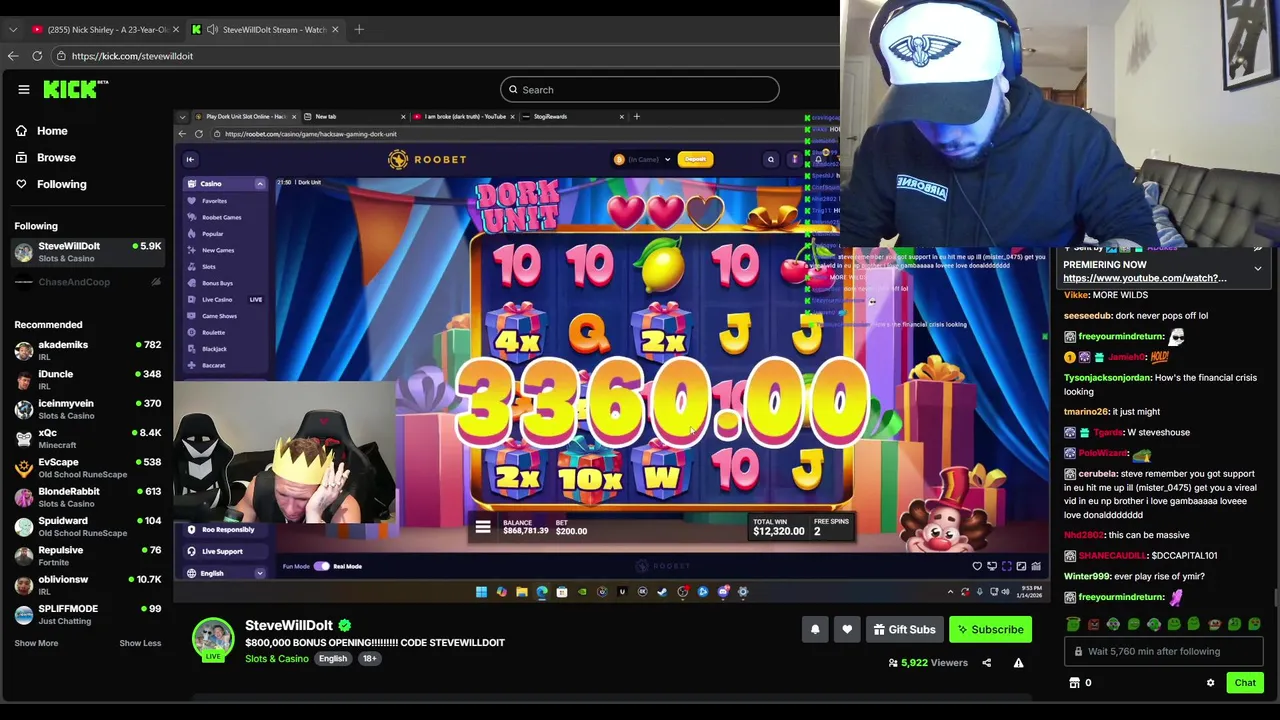Click the Windows Start button in stream
This screenshot has height=720, width=1280.
coord(481,592)
